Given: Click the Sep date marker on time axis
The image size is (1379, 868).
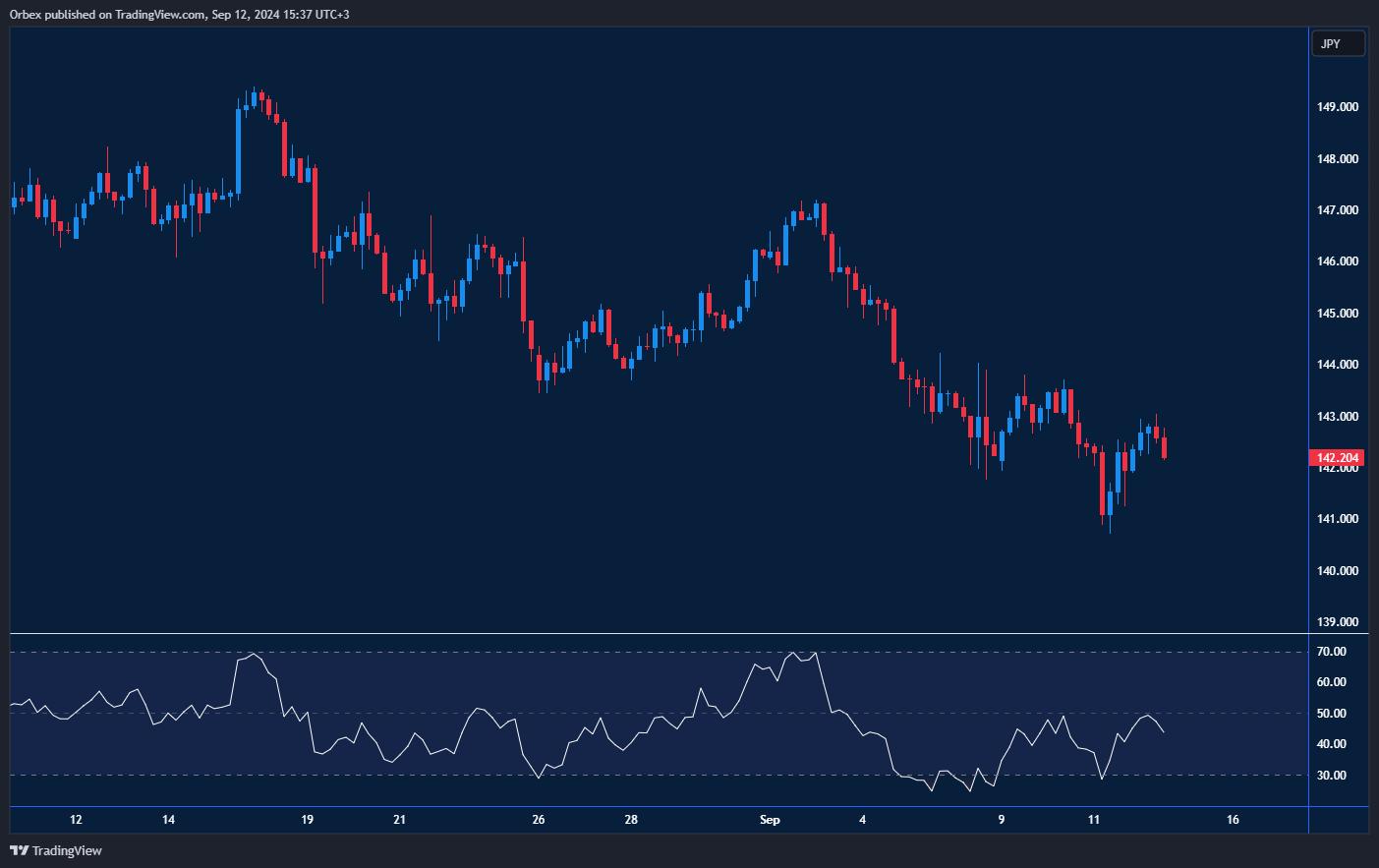Looking at the screenshot, I should 770,820.
